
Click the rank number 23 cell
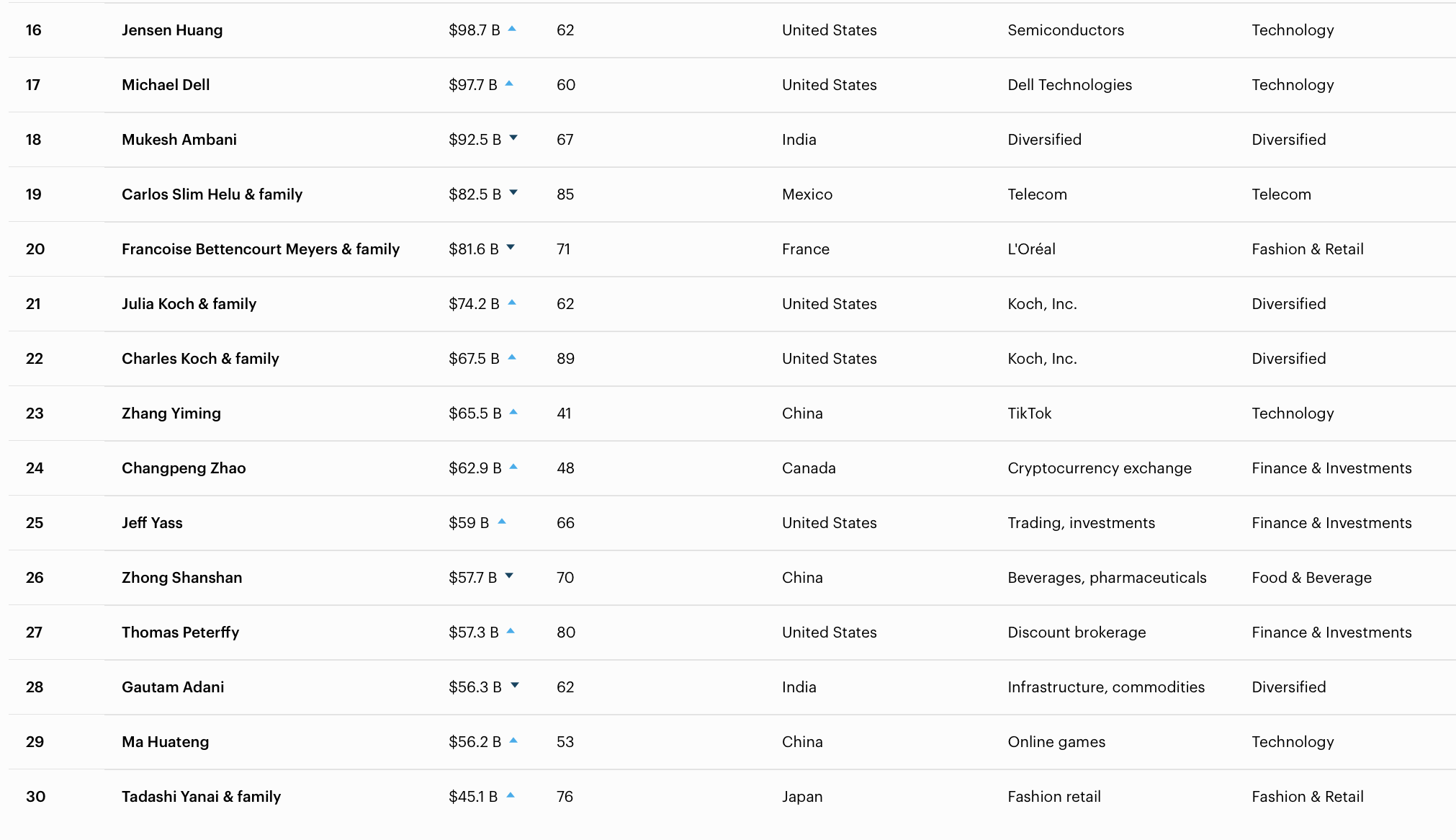click(35, 414)
